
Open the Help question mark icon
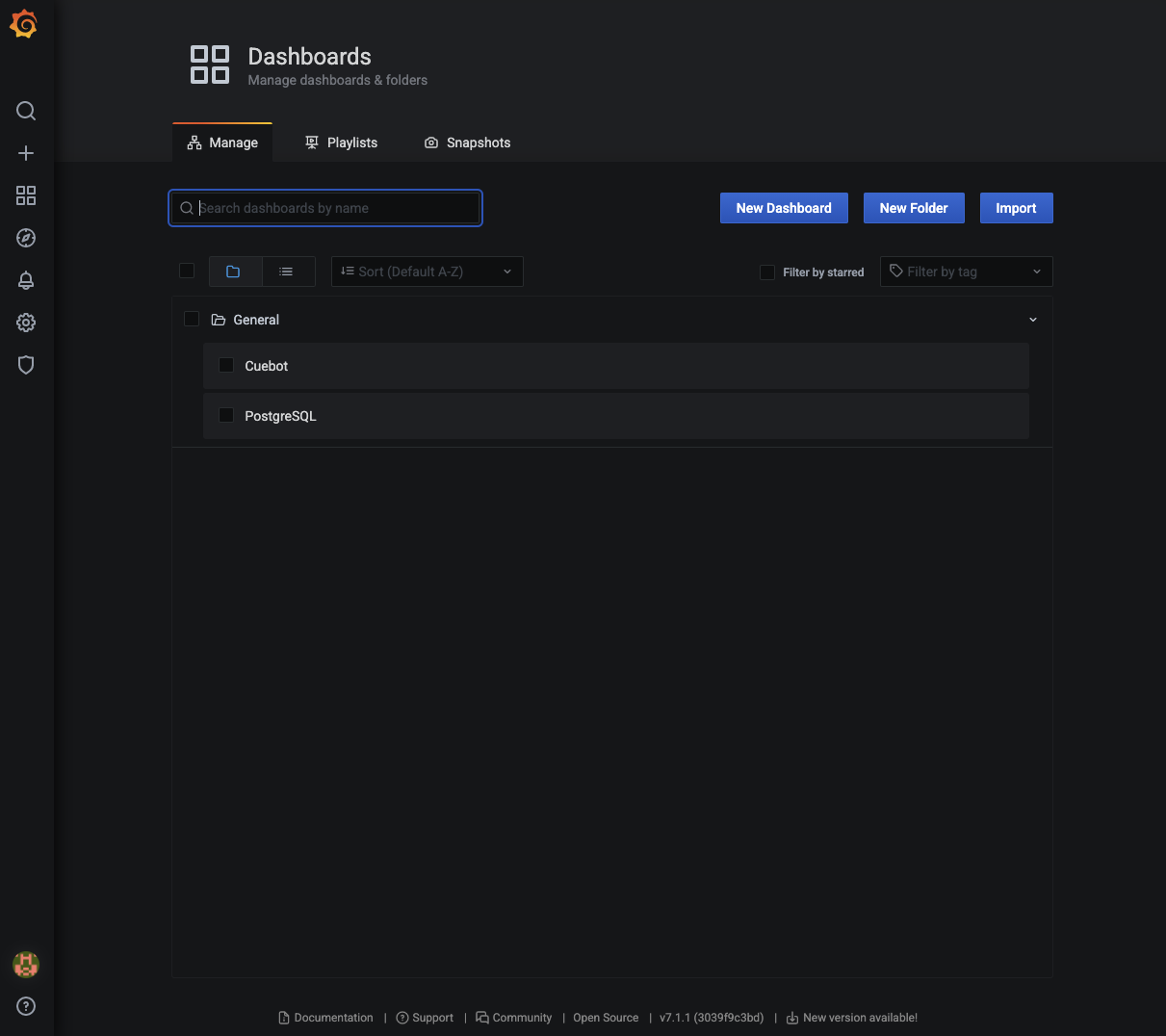[x=26, y=1006]
